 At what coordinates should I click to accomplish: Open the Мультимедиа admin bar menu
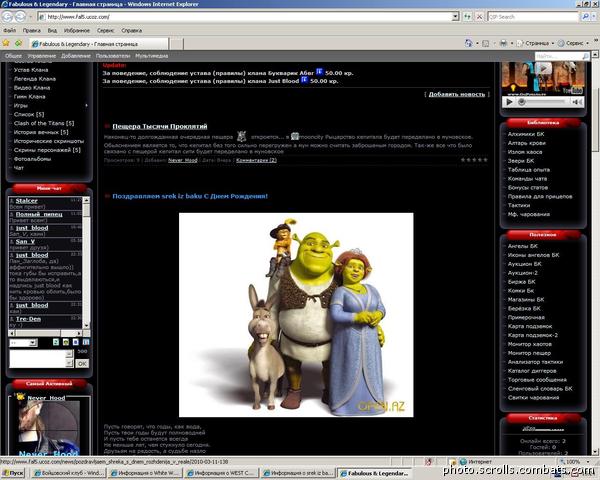point(152,56)
